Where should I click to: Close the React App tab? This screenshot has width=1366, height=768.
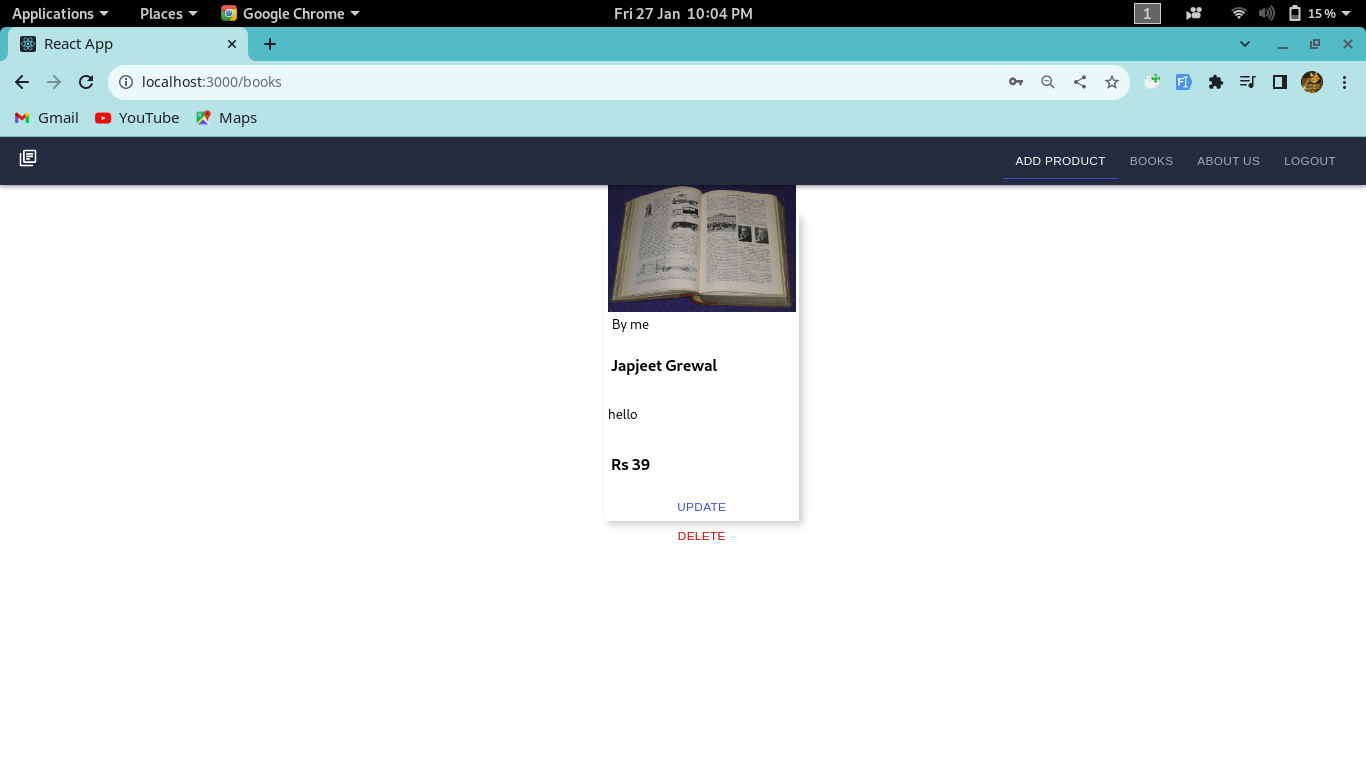pos(232,44)
